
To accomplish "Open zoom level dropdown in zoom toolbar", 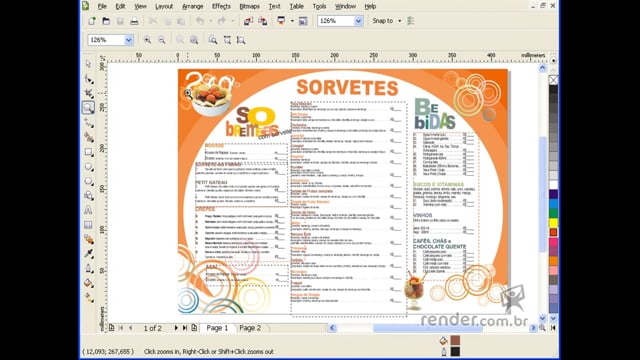I will tap(128, 40).
